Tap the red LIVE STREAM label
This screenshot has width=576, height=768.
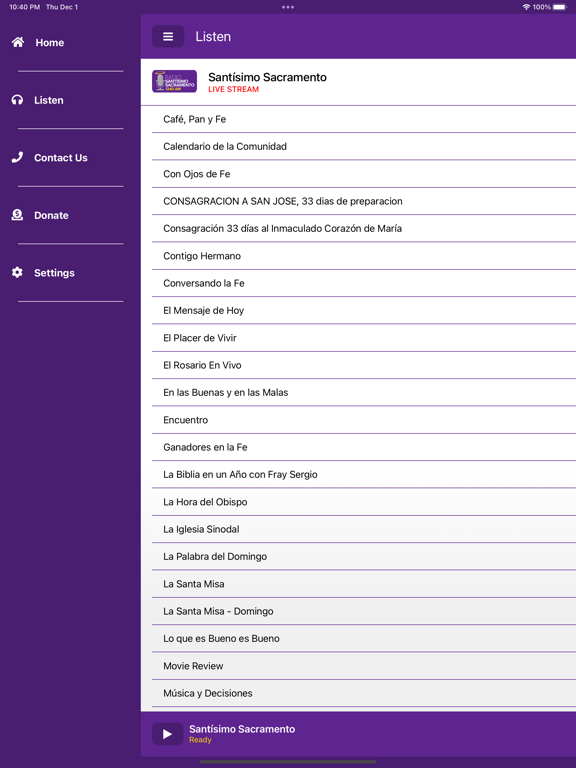[x=233, y=89]
